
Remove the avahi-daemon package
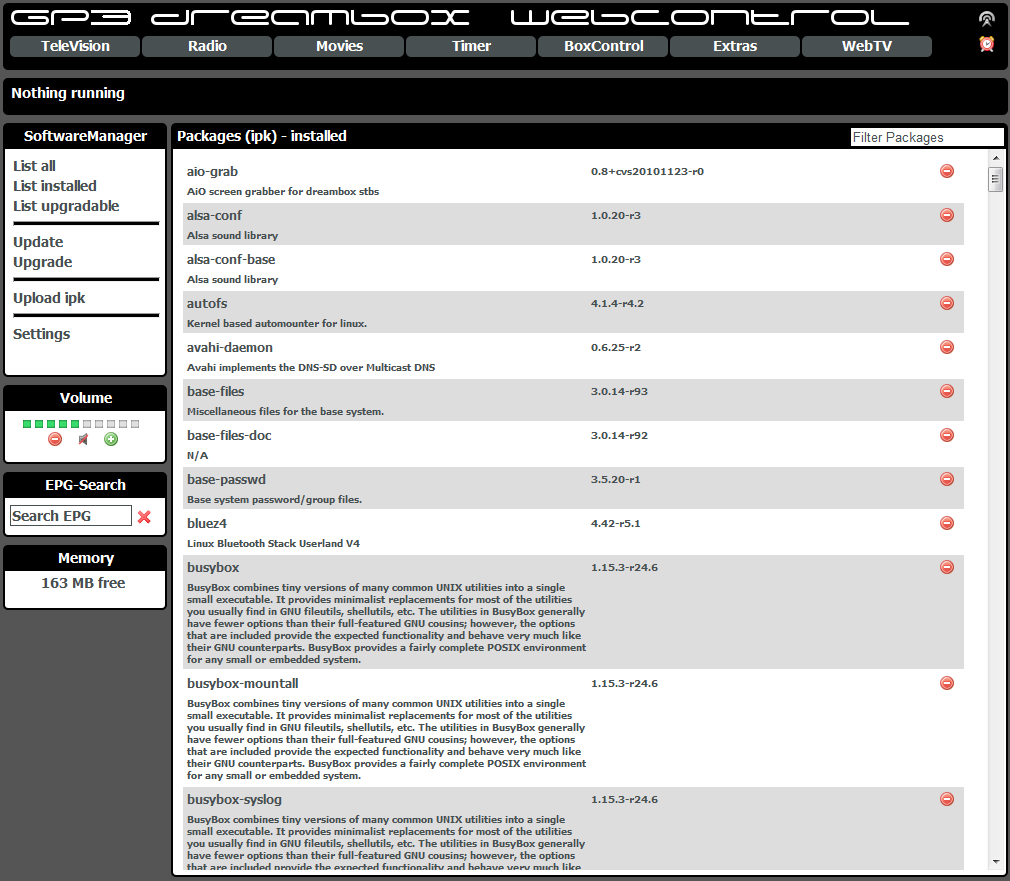pyautogui.click(x=946, y=347)
